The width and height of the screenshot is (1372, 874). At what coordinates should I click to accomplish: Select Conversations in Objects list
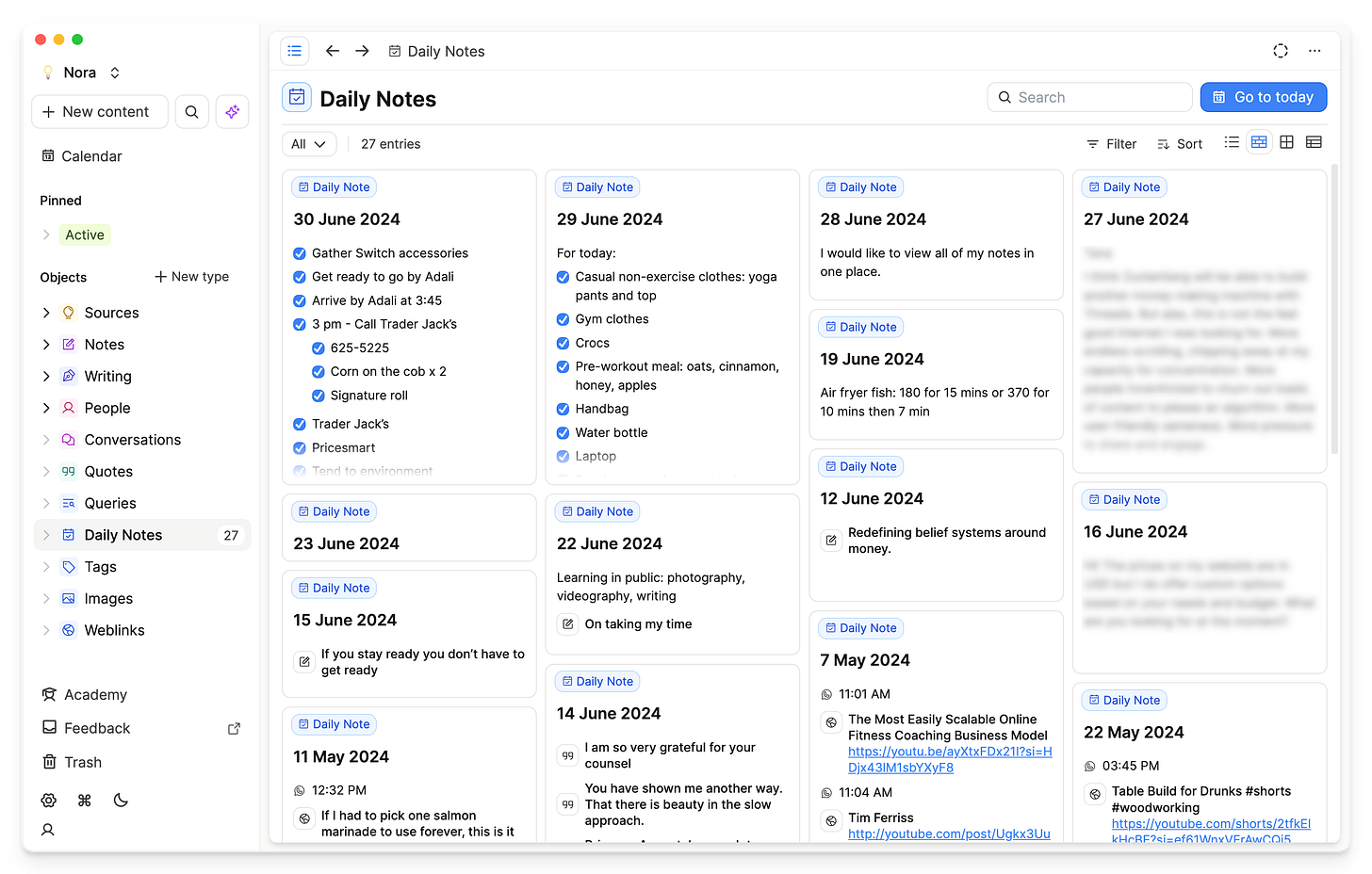pos(142,440)
